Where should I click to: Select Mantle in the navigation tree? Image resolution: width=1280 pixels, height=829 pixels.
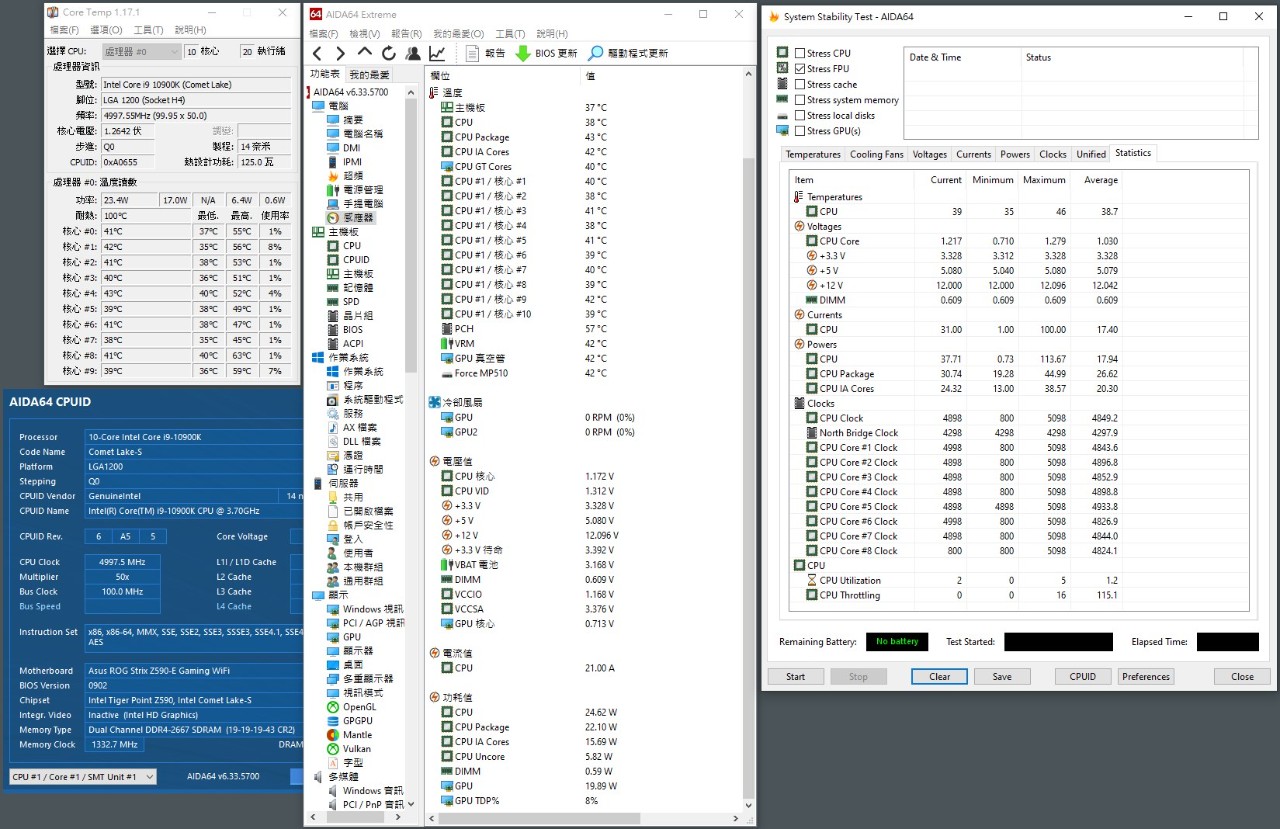coord(357,734)
